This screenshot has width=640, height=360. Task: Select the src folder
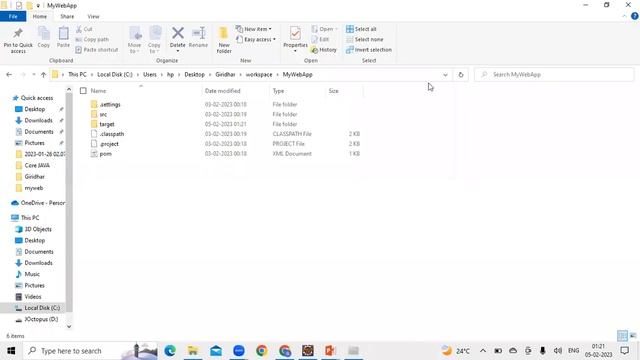(103, 114)
